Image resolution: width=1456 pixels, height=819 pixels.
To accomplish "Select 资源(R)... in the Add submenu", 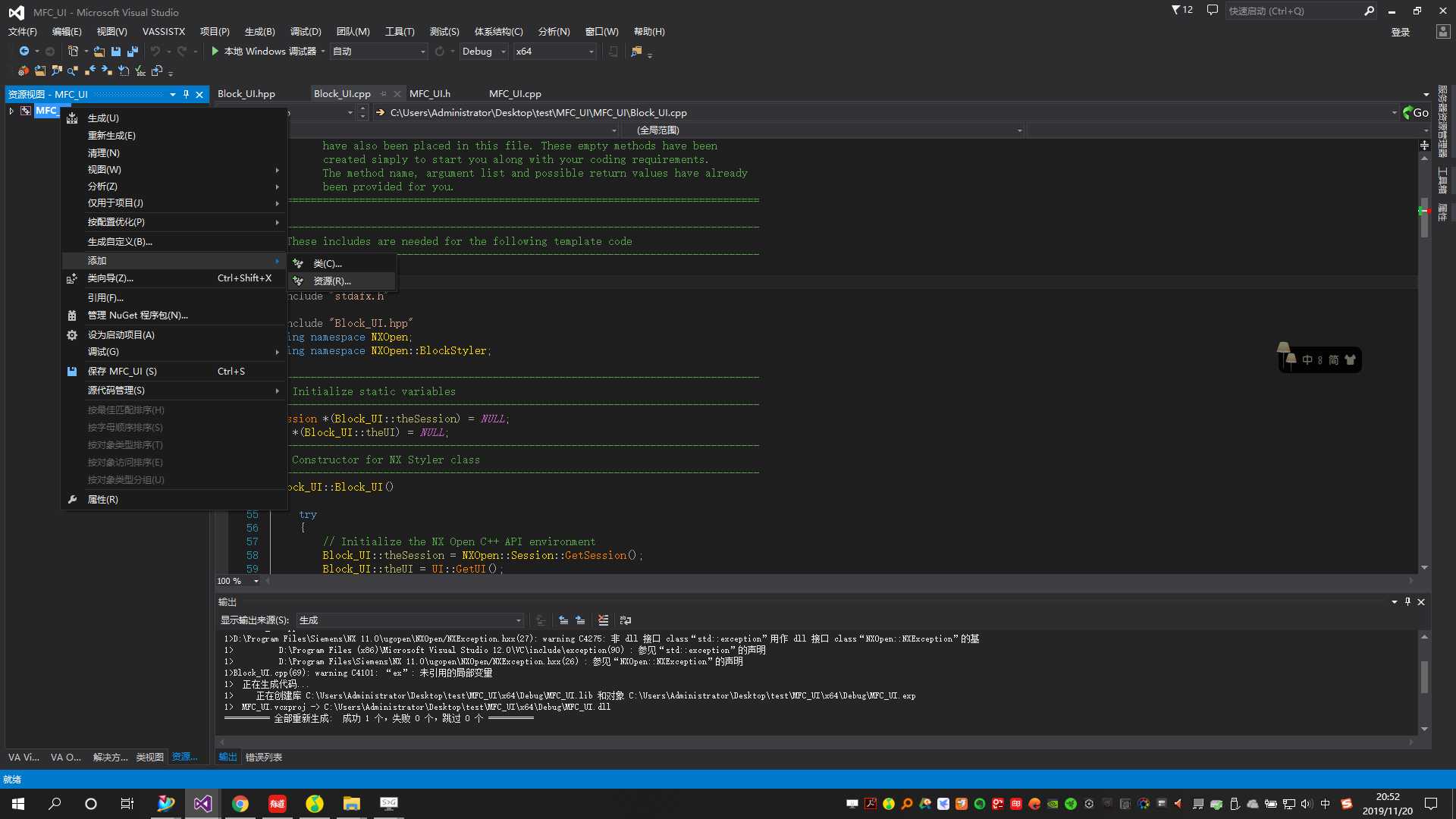I will [342, 281].
